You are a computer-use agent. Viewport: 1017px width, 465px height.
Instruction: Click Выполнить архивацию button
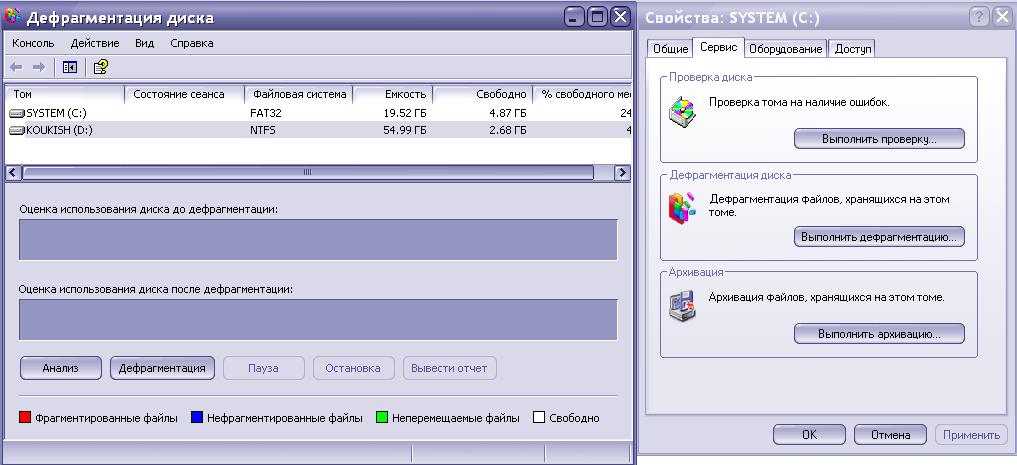[879, 334]
